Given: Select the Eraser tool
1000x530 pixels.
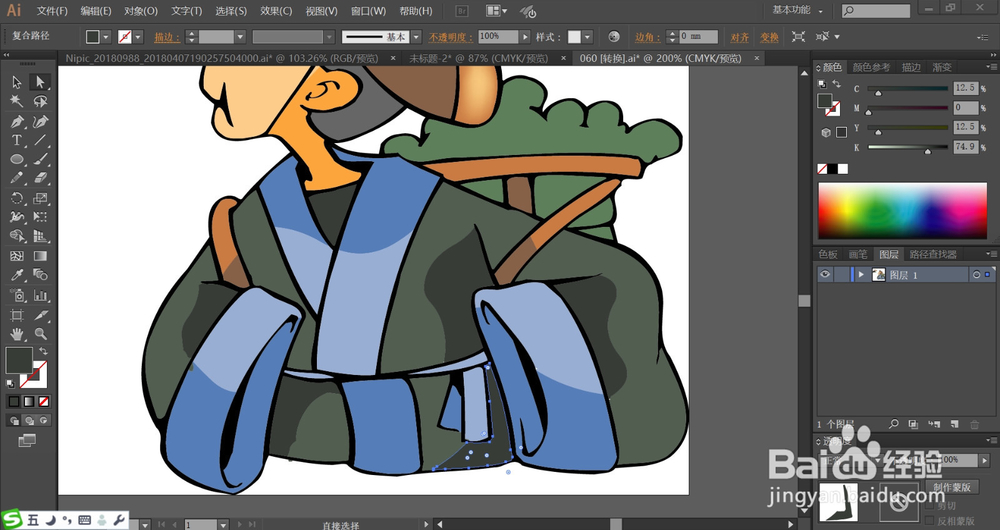Looking at the screenshot, I should coord(40,179).
